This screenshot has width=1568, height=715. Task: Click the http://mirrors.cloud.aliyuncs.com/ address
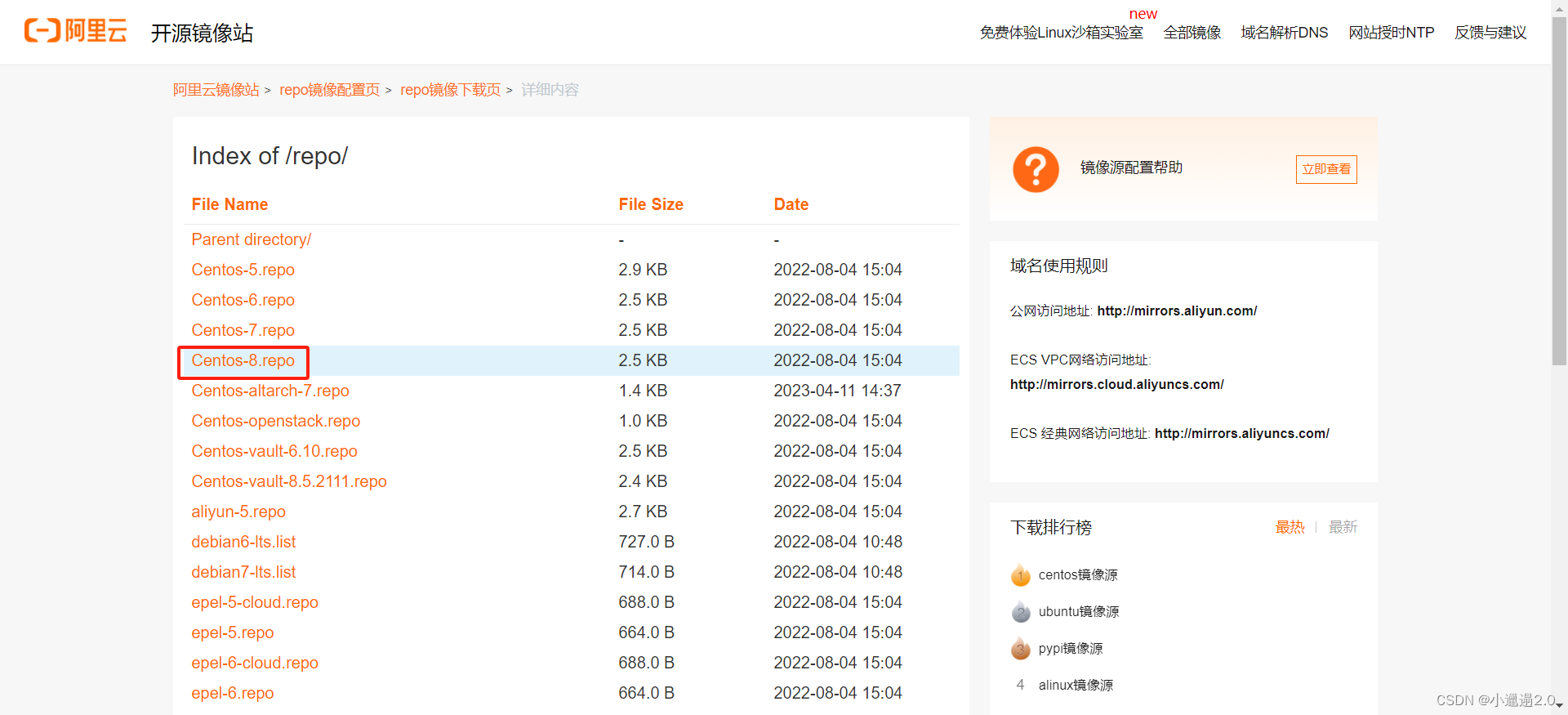1117,384
